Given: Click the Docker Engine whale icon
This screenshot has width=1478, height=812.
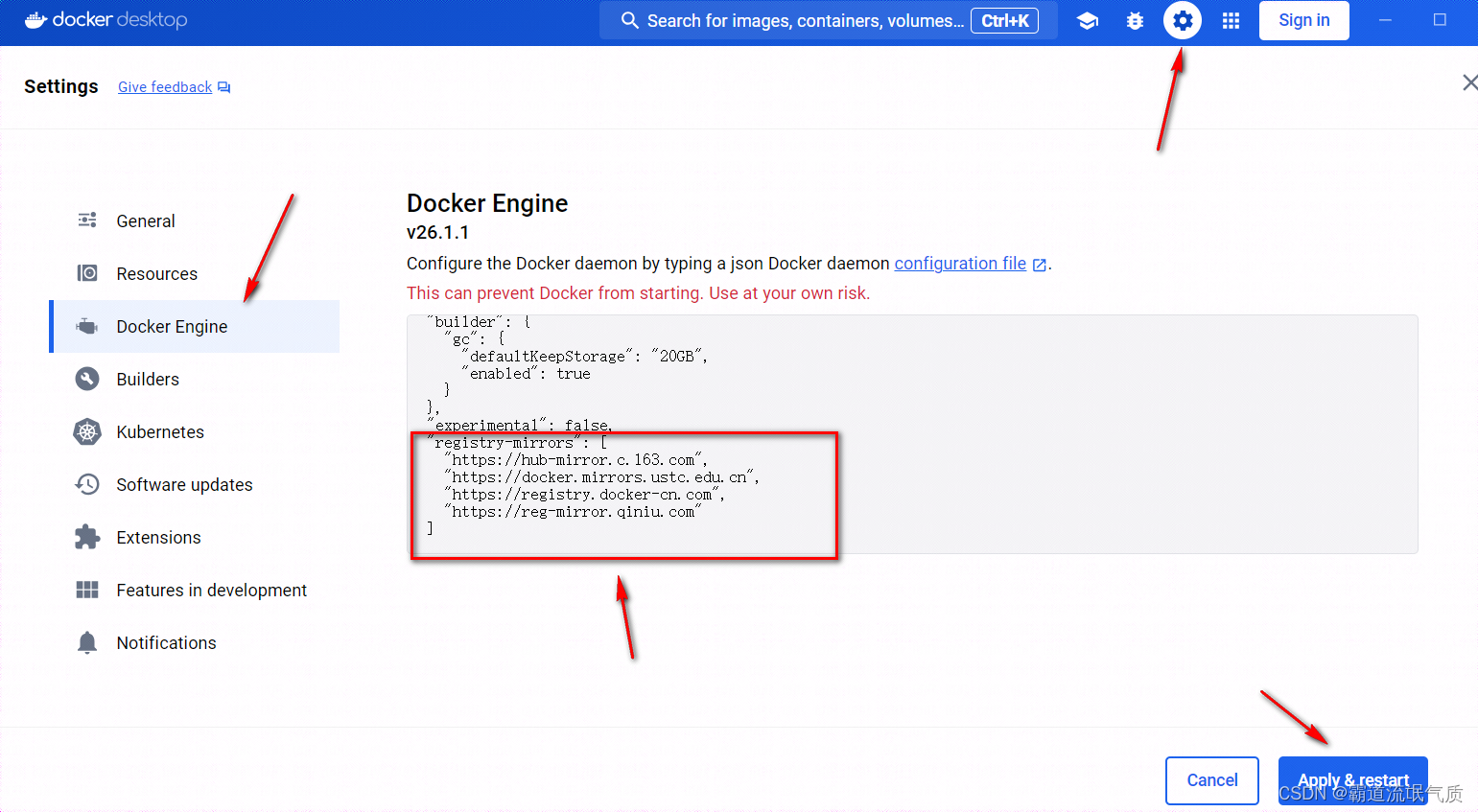Looking at the screenshot, I should pos(87,326).
